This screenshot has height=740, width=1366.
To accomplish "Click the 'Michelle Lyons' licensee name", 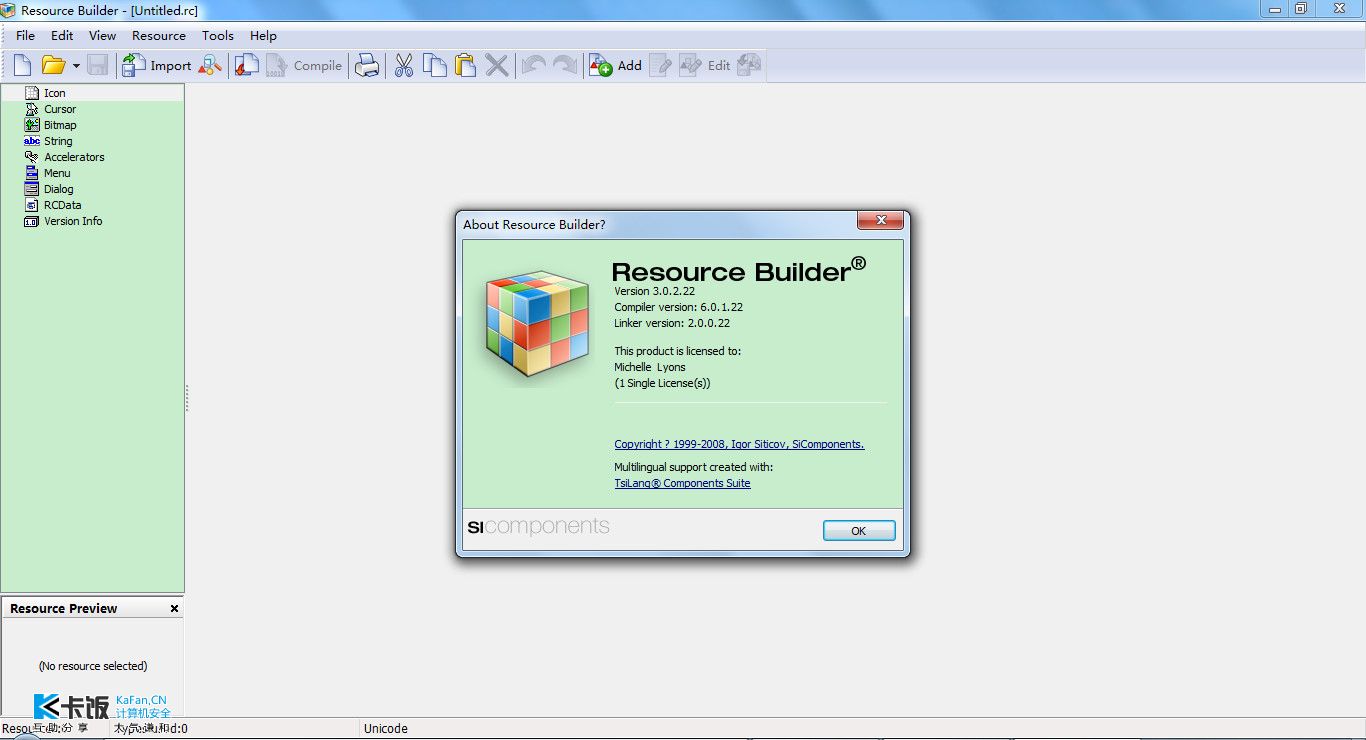I will (650, 367).
